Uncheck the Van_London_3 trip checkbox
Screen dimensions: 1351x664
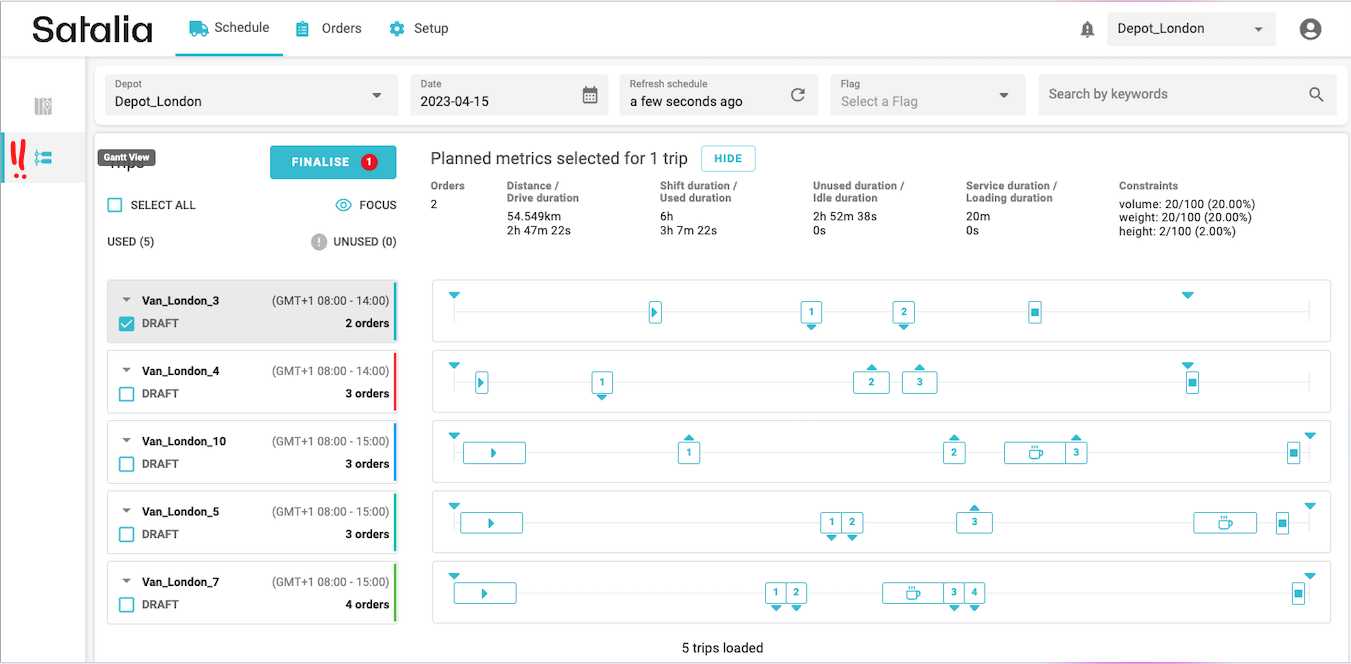coord(127,324)
